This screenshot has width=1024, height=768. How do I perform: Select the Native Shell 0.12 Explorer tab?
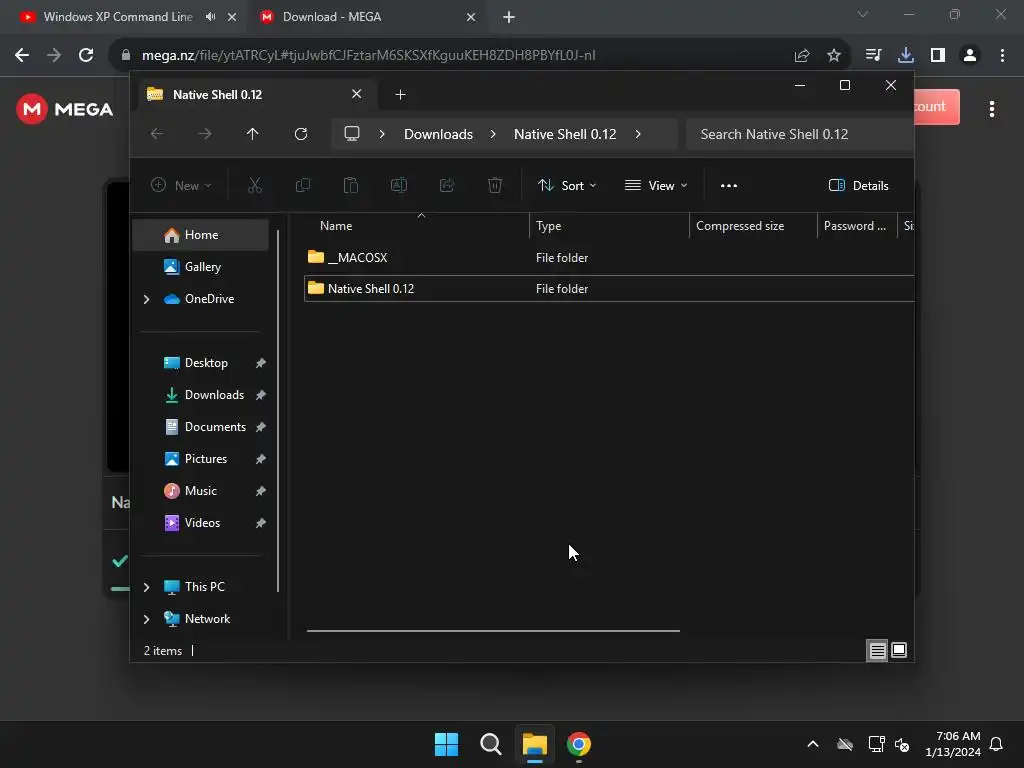coord(255,95)
